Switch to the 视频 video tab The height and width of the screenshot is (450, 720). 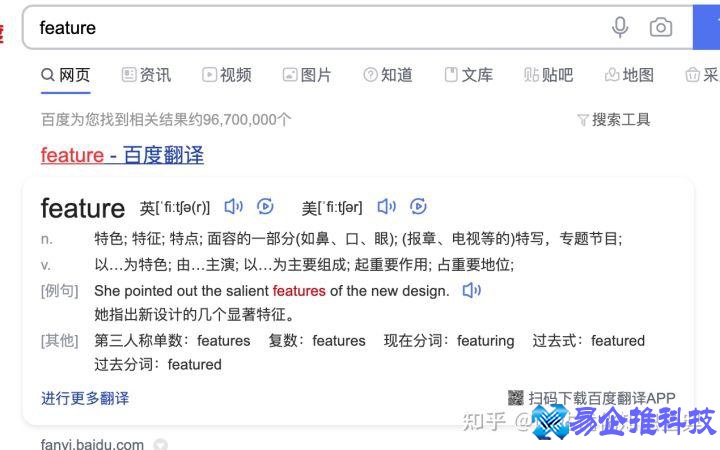pyautogui.click(x=227, y=75)
